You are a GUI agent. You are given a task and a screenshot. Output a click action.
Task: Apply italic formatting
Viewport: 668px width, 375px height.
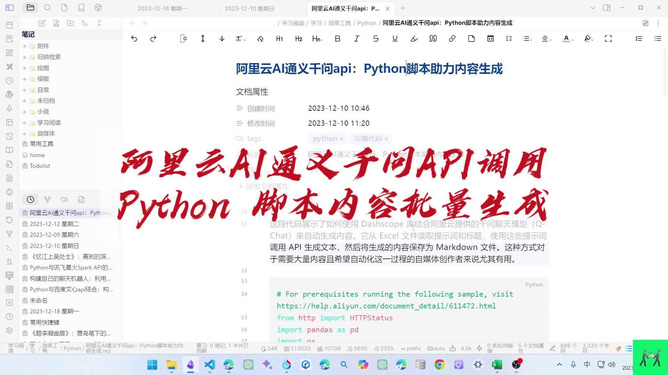[x=357, y=39]
